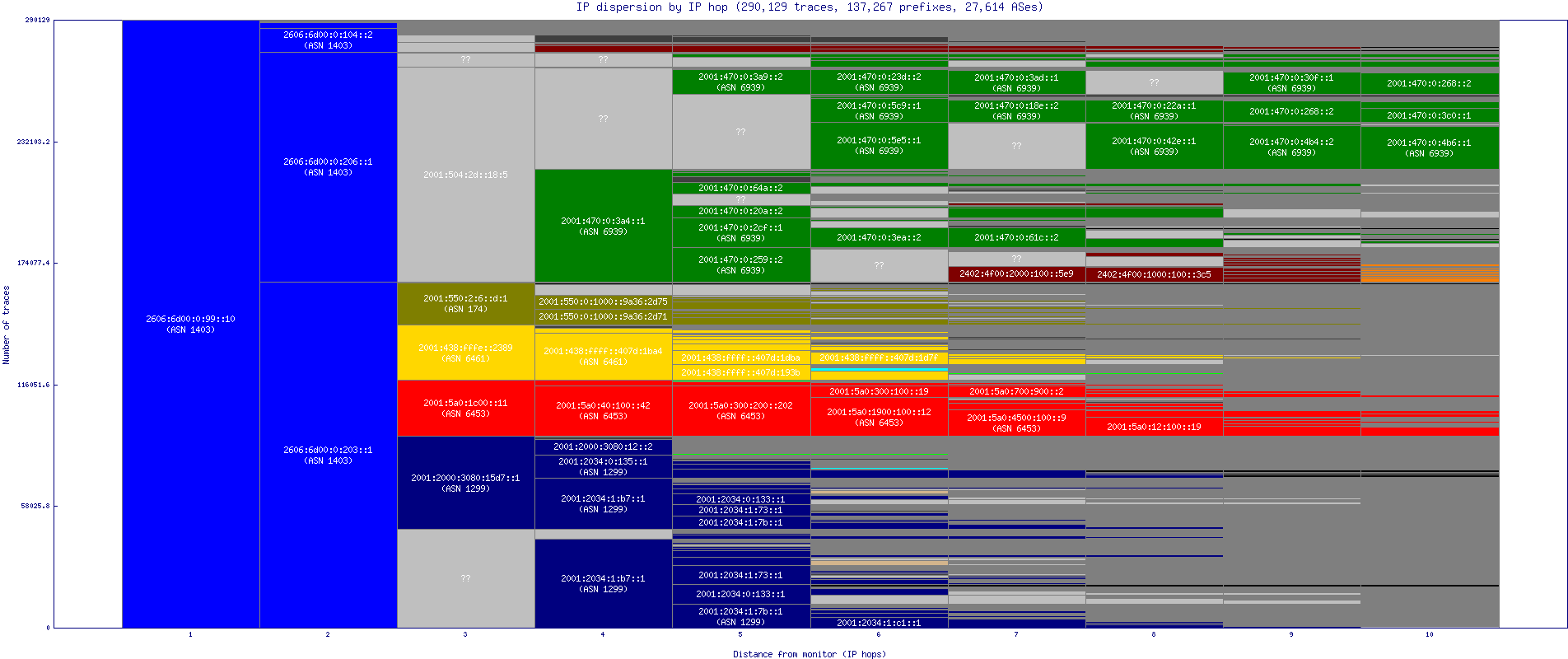
Task: Select the olive 2001:550:2:6::d:1 block
Action: pyautogui.click(x=466, y=304)
